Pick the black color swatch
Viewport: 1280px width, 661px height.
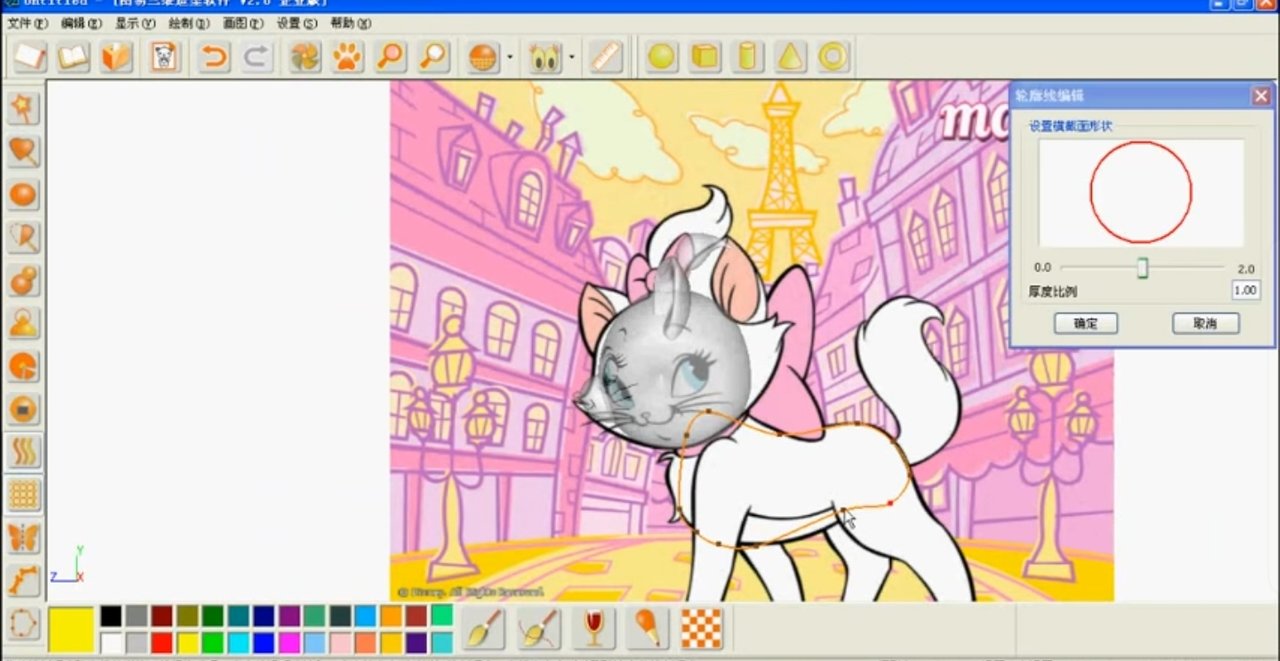click(111, 616)
